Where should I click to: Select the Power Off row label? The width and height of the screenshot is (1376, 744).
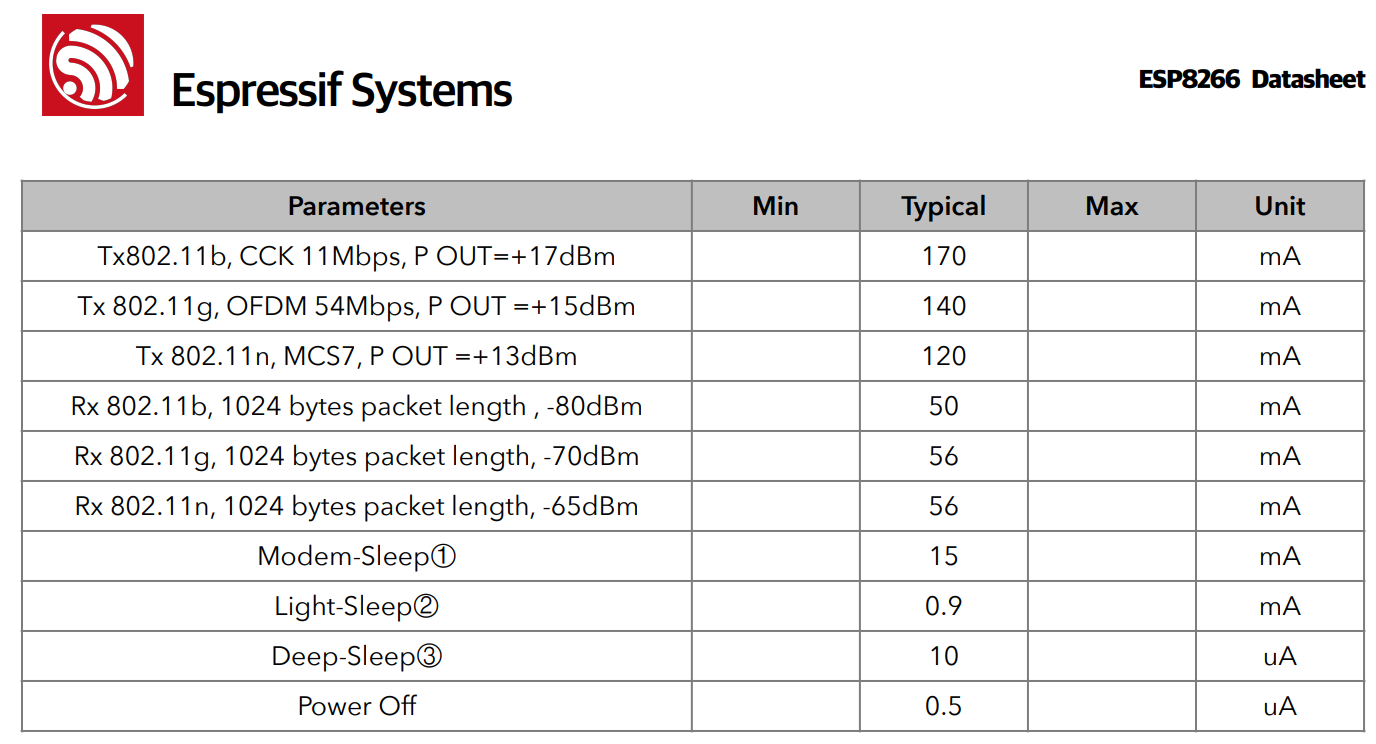(x=357, y=706)
